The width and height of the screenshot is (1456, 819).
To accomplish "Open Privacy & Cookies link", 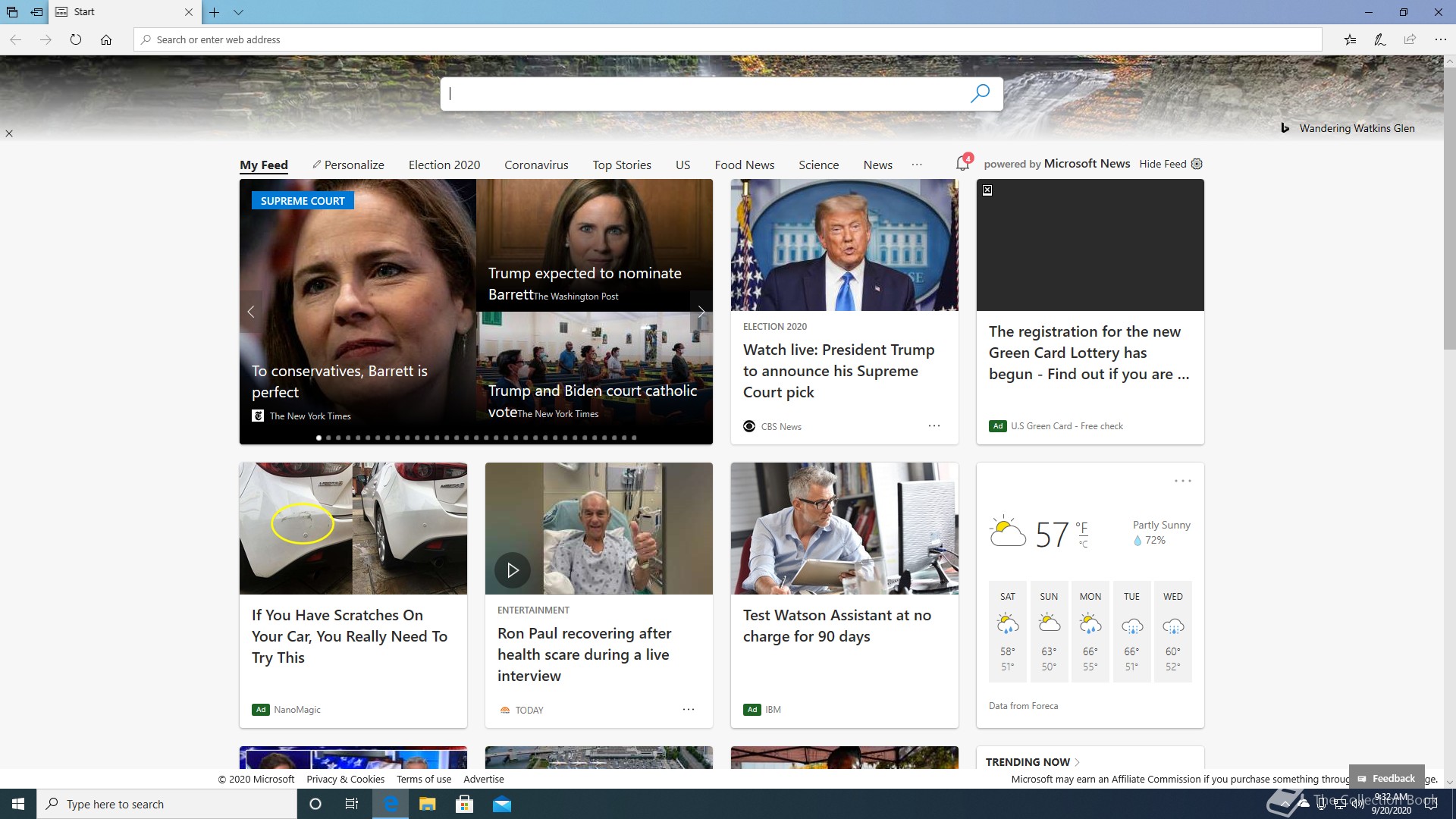I will pos(345,779).
